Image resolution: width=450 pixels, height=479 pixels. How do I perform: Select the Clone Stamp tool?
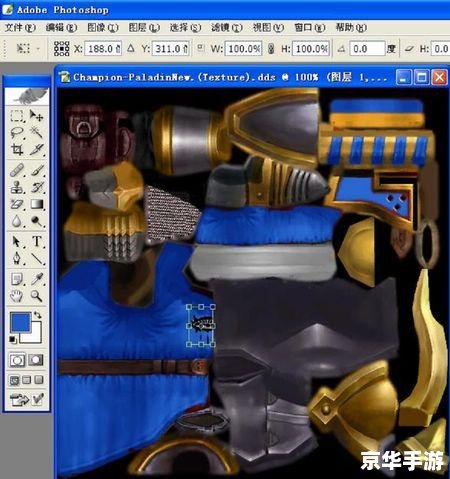17,187
